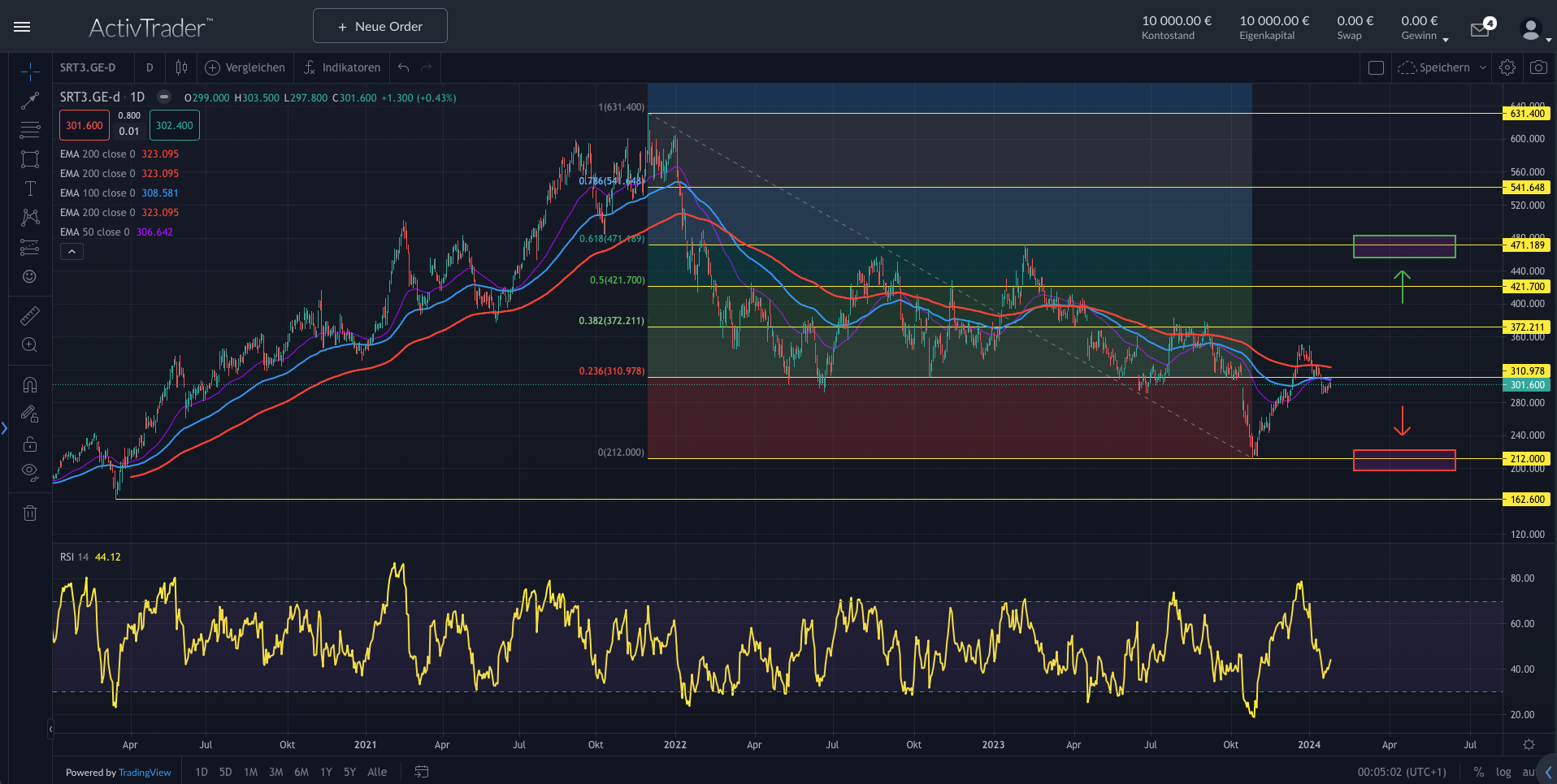Toggle logarithmic scale with log
Viewport: 1557px width, 784px height.
(x=1503, y=772)
